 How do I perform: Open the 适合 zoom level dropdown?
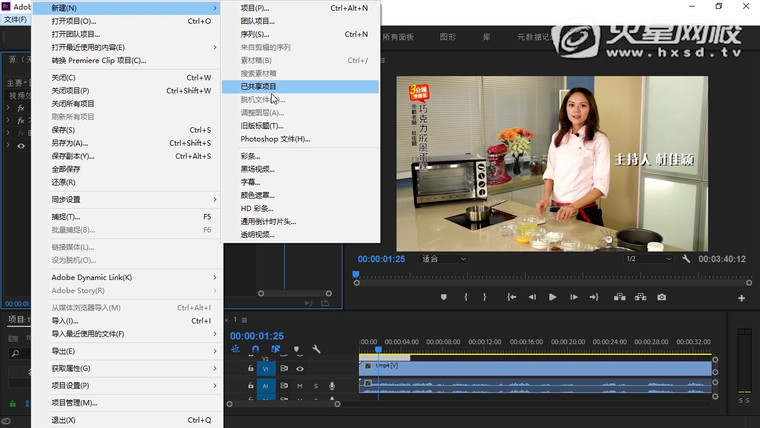[443, 259]
